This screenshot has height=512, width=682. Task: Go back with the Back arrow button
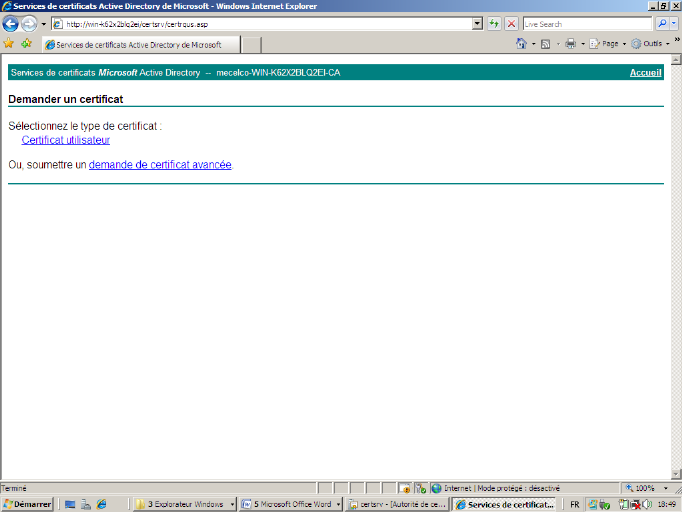pos(10,24)
